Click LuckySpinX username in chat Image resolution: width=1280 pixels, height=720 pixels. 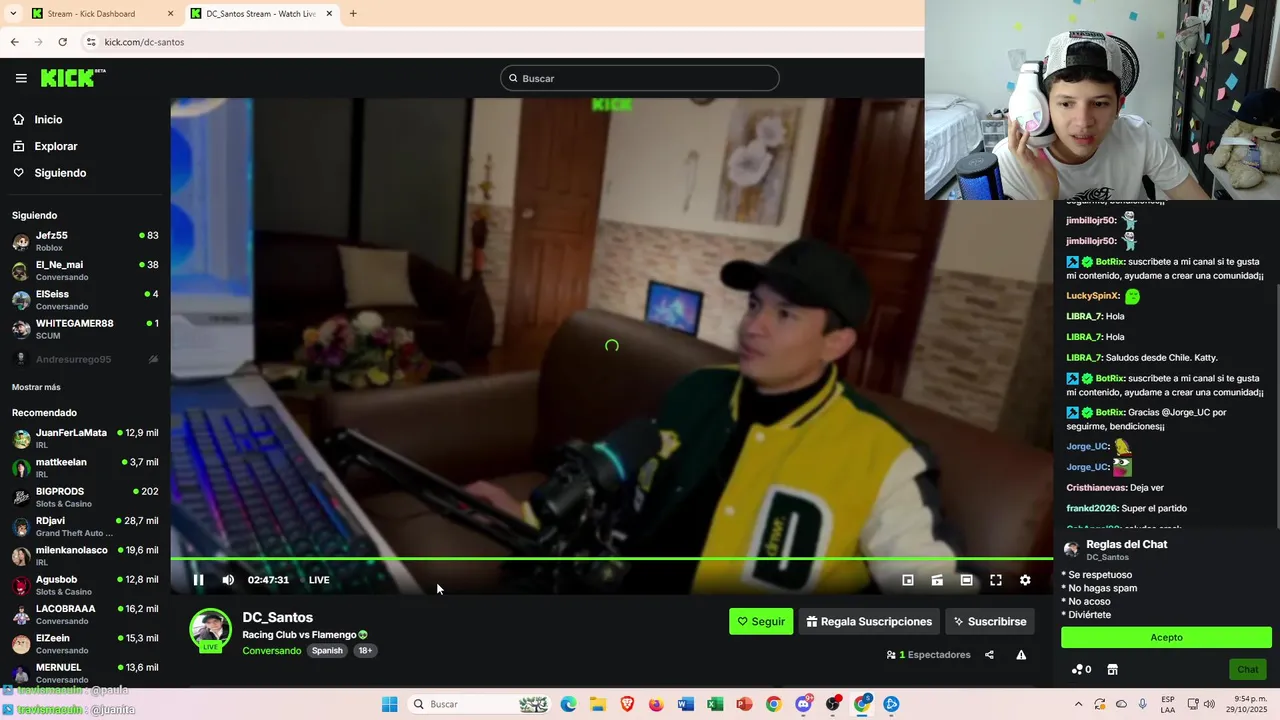click(x=1092, y=296)
